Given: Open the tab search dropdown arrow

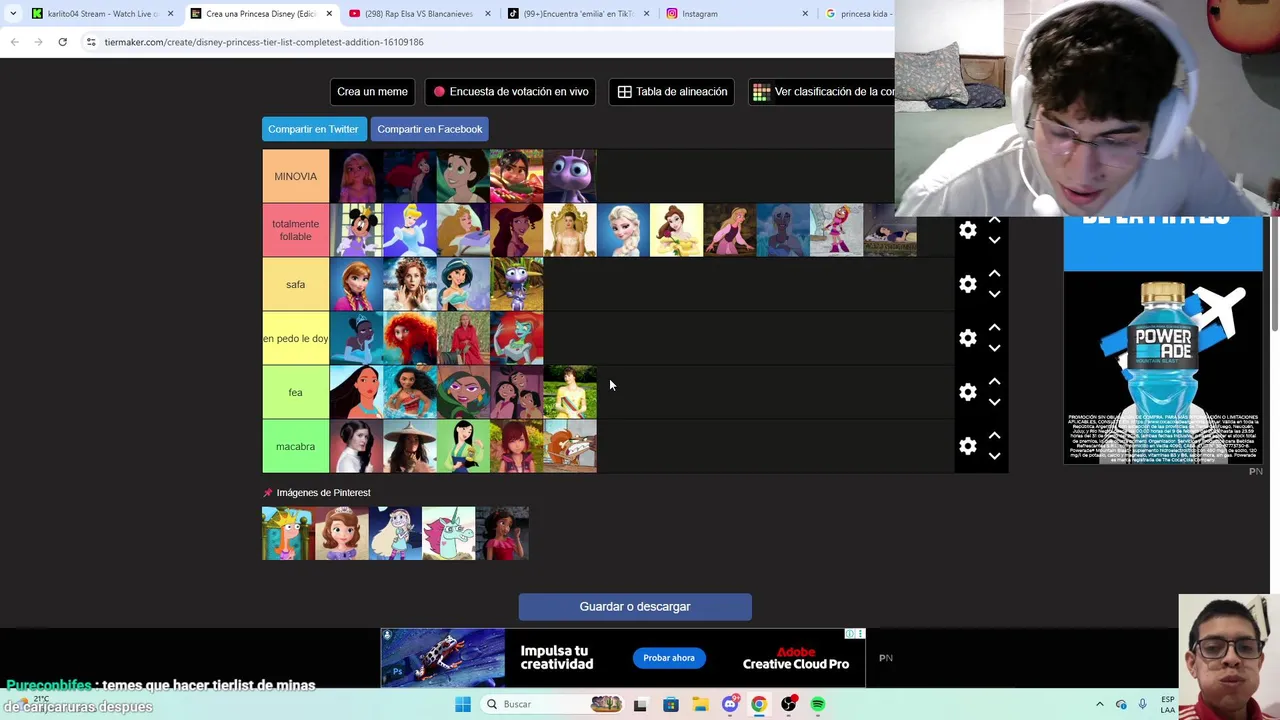Looking at the screenshot, I should pos(12,14).
